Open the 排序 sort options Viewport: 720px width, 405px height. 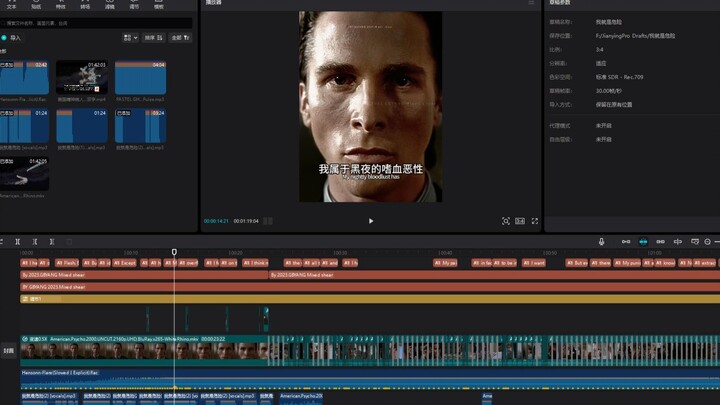(154, 38)
